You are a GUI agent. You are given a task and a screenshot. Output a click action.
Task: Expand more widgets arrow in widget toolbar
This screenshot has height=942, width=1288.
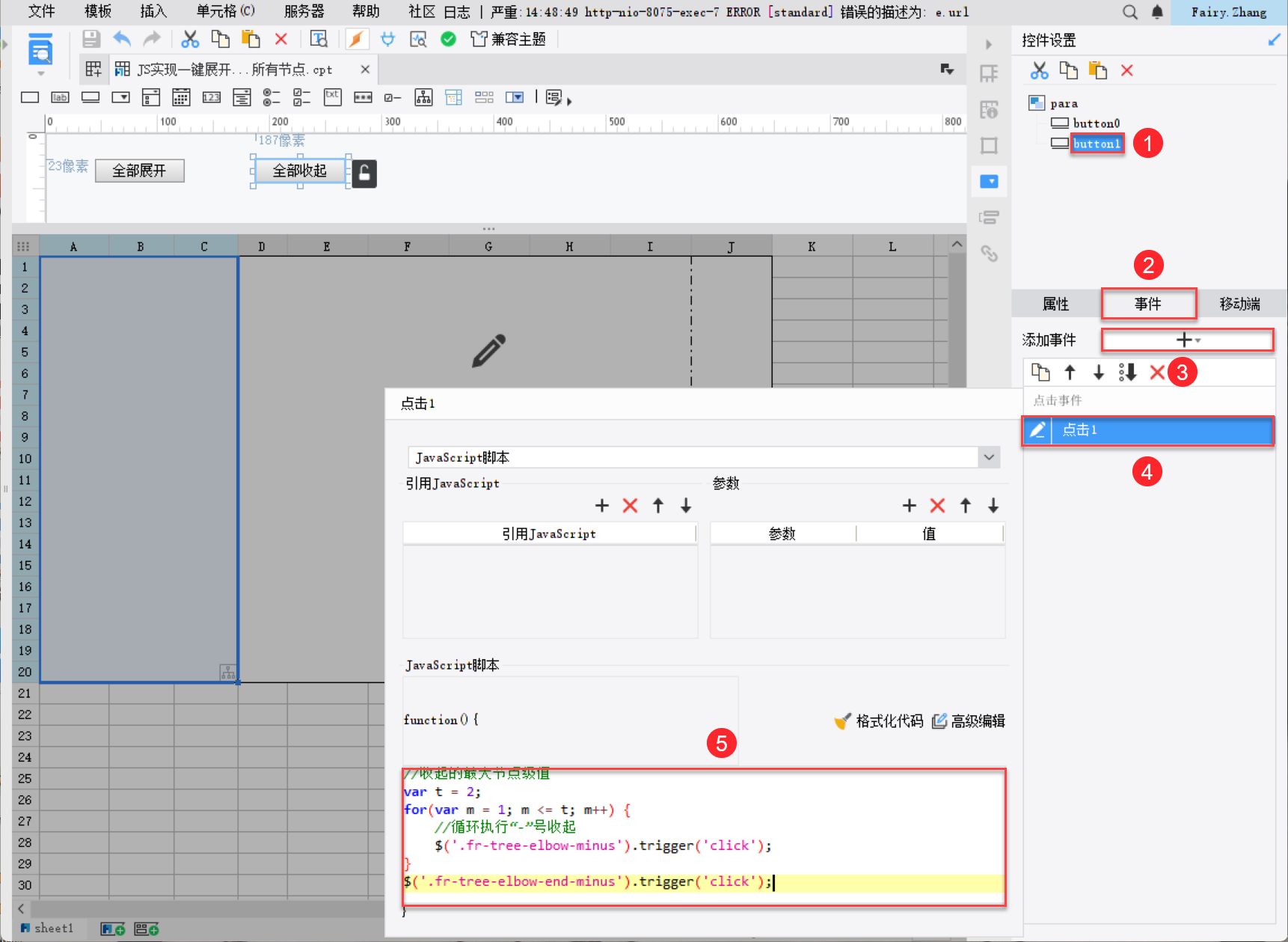pyautogui.click(x=569, y=101)
